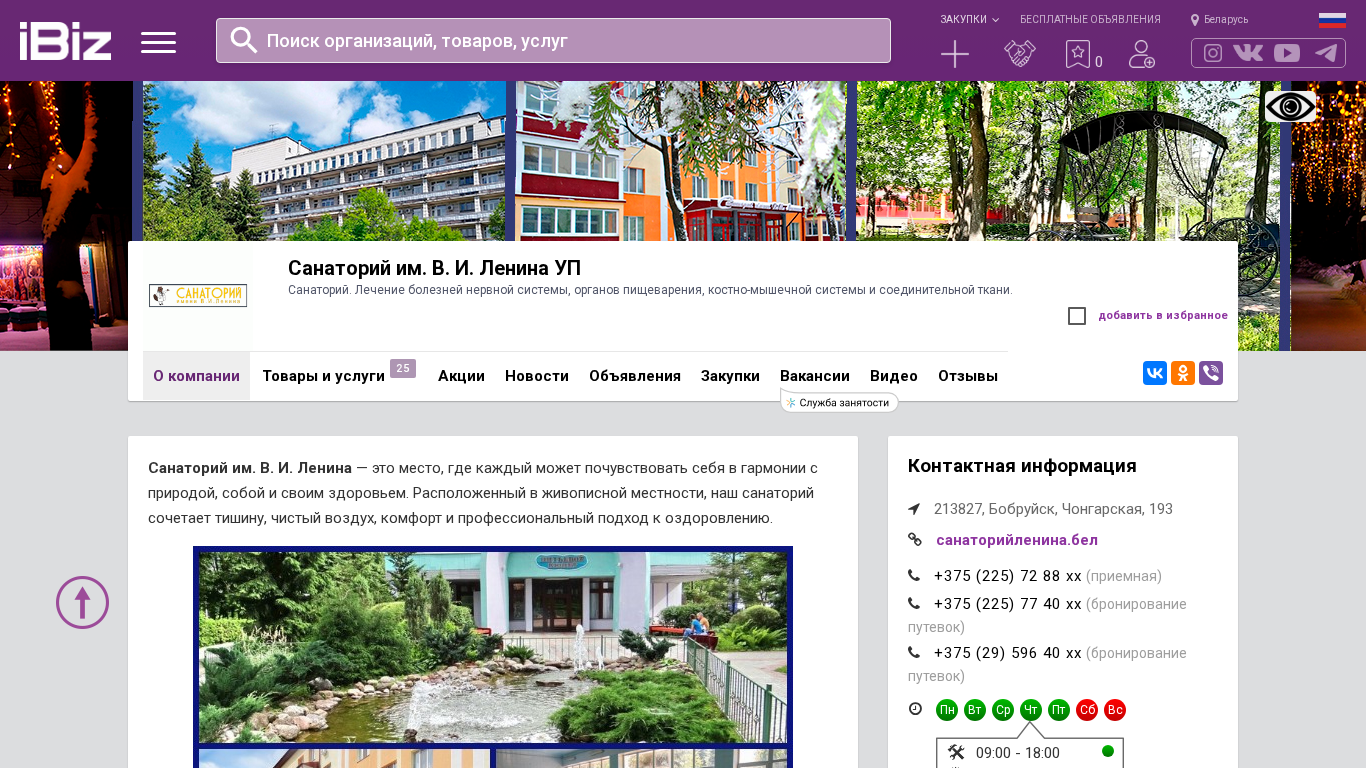
Task: Tick the 'добавить в избранное' checkbox
Action: coord(1077,316)
